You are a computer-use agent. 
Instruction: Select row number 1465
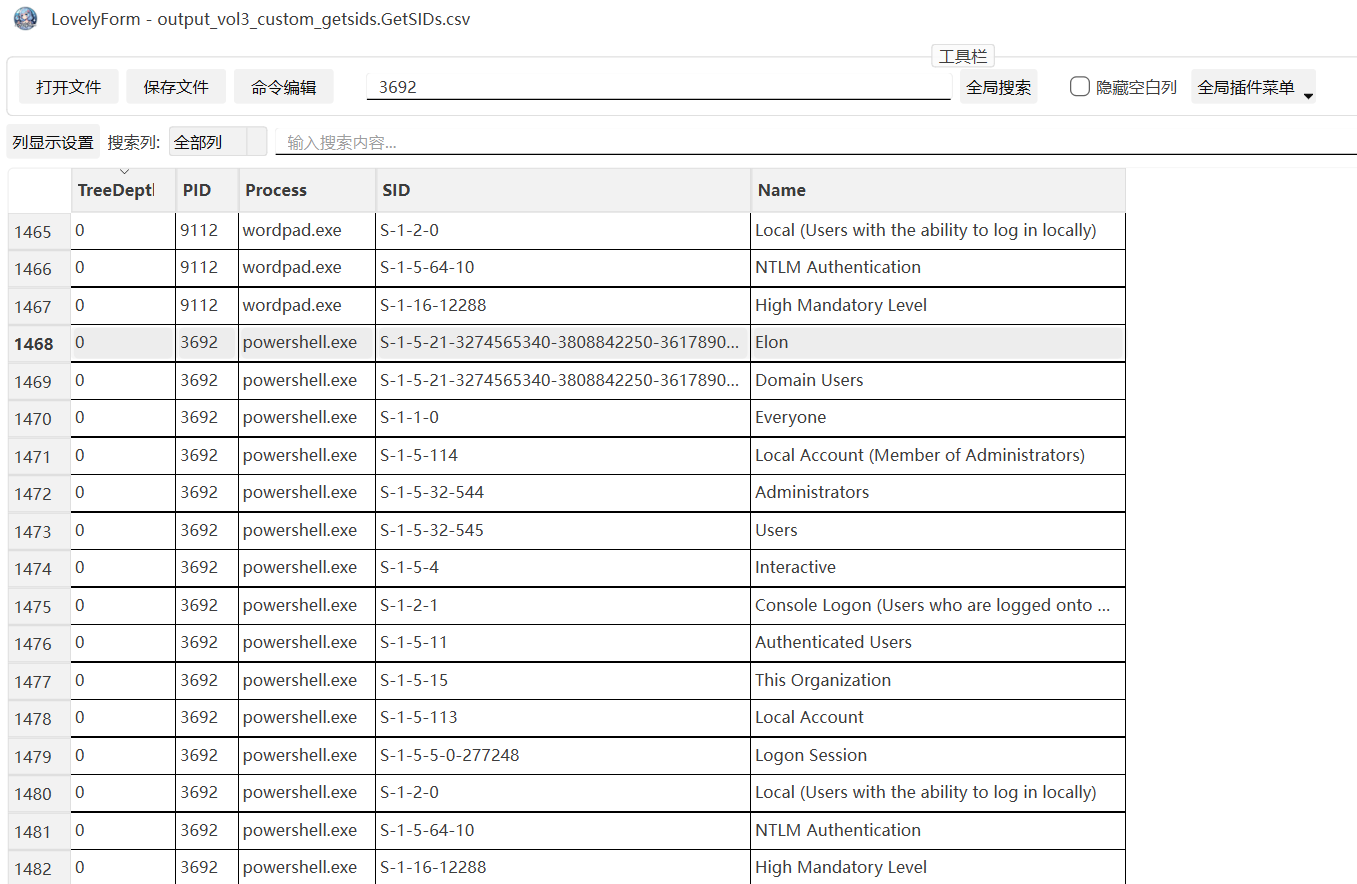pyautogui.click(x=39, y=232)
